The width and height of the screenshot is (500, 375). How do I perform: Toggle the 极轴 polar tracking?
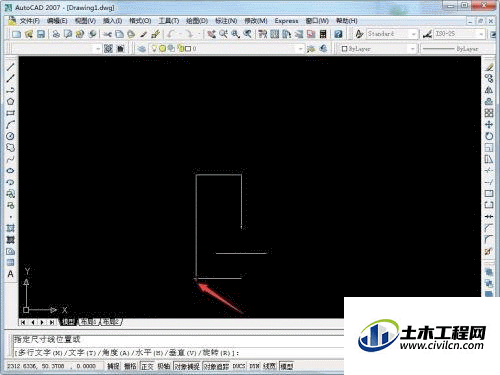pos(164,366)
